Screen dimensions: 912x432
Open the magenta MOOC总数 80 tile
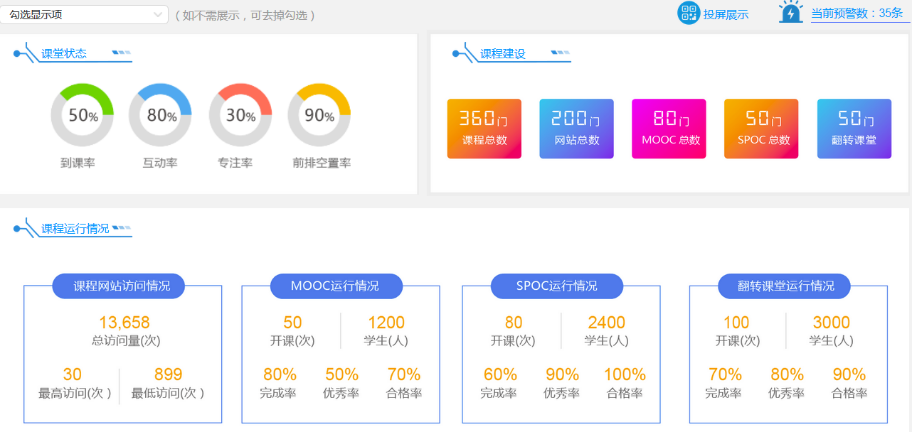pyautogui.click(x=669, y=129)
